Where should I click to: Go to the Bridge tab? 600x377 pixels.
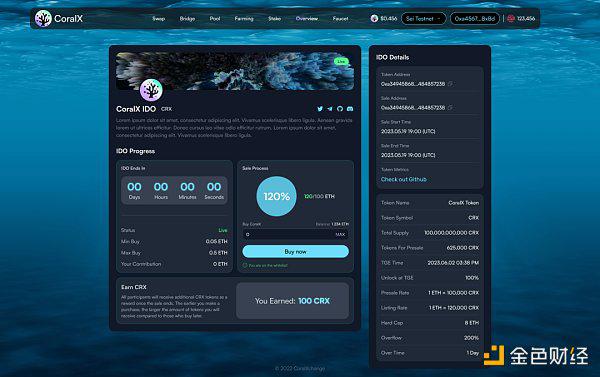pyautogui.click(x=187, y=18)
